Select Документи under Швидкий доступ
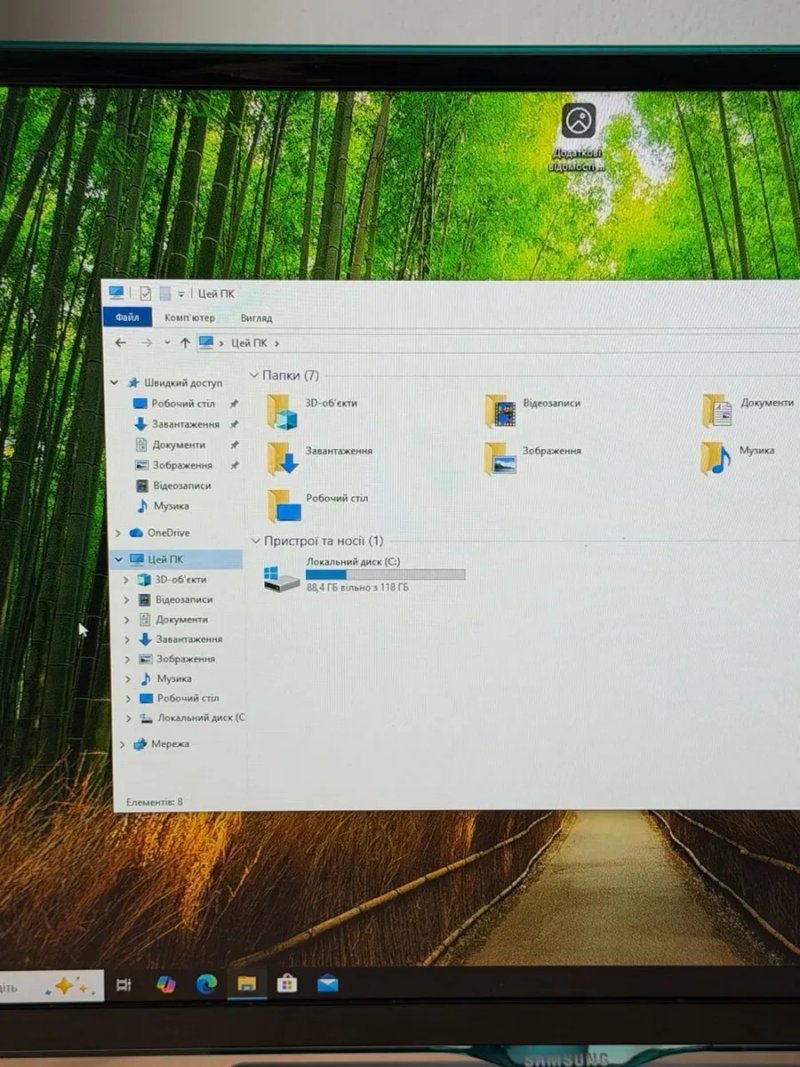800x1067 pixels. (178, 444)
